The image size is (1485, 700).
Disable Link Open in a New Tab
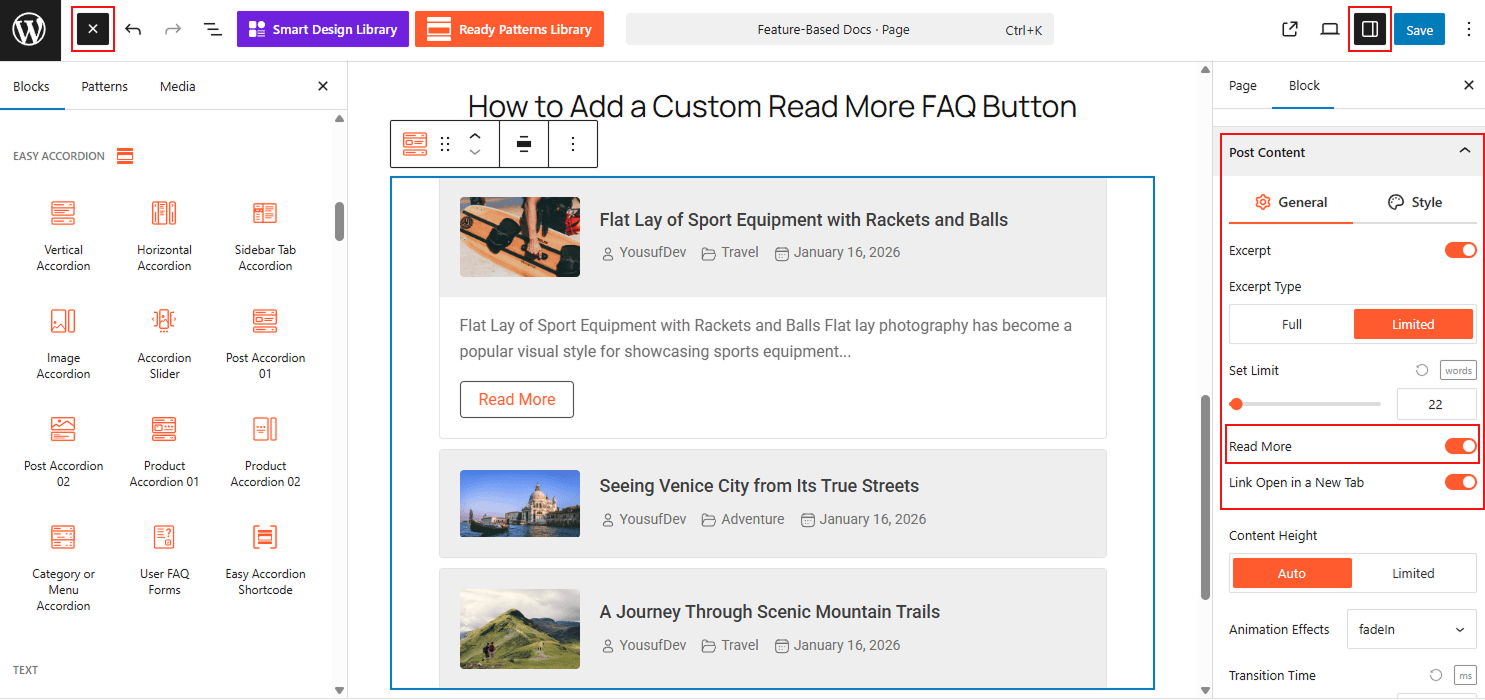1461,482
